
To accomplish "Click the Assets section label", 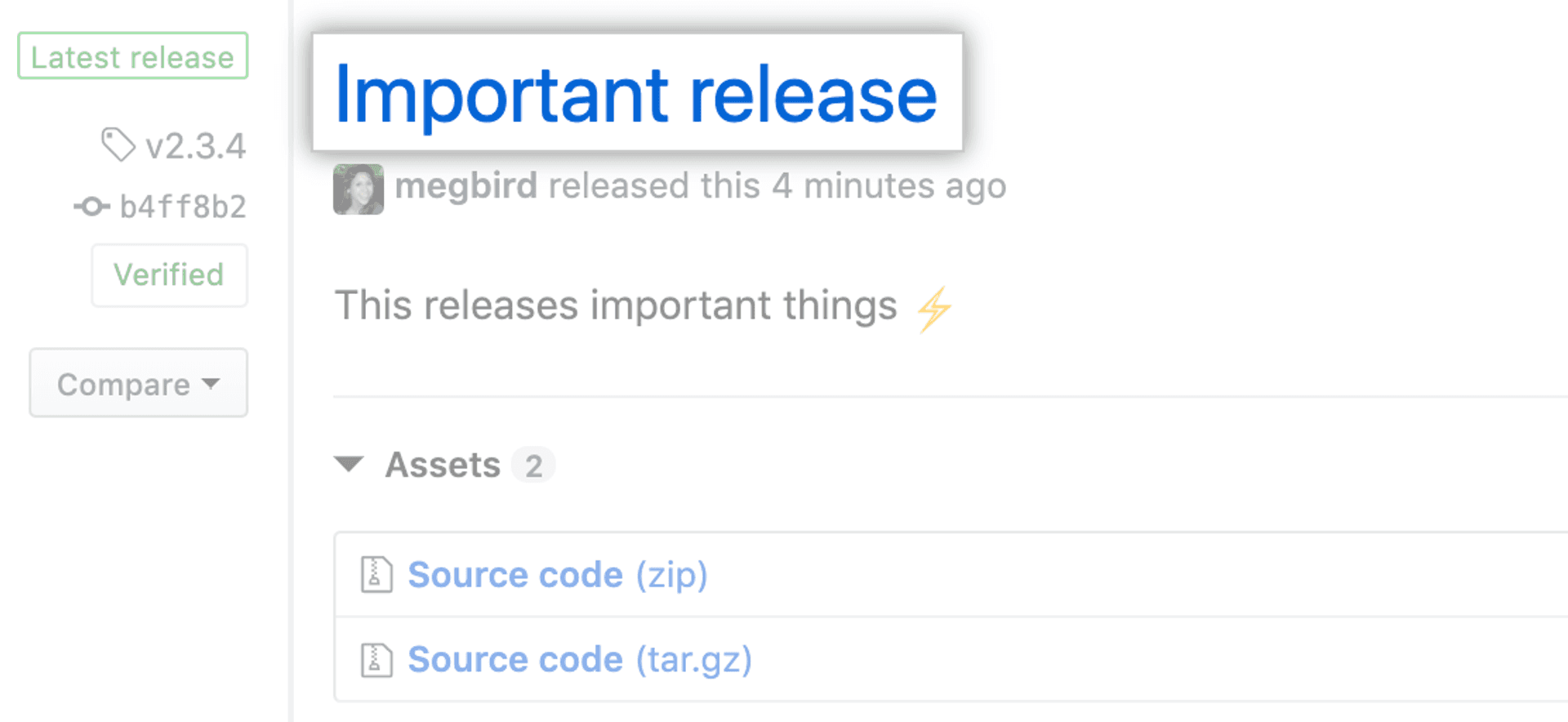I will pyautogui.click(x=443, y=466).
